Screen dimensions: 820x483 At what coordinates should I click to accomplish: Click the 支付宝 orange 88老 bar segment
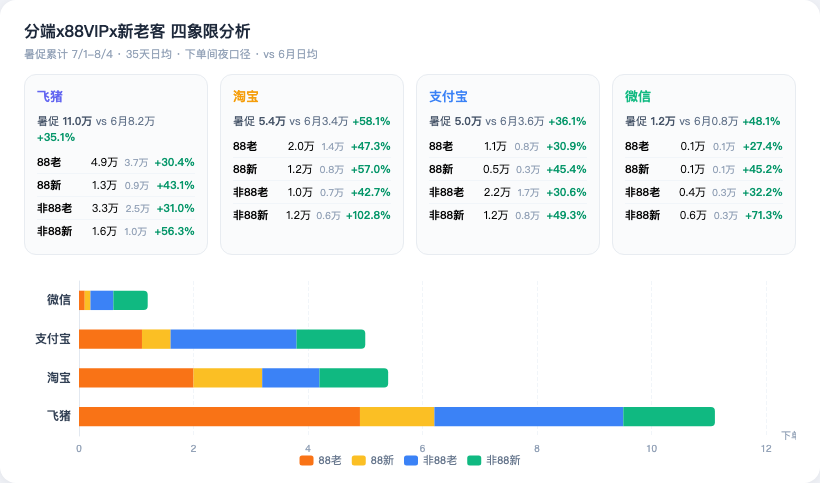110,339
